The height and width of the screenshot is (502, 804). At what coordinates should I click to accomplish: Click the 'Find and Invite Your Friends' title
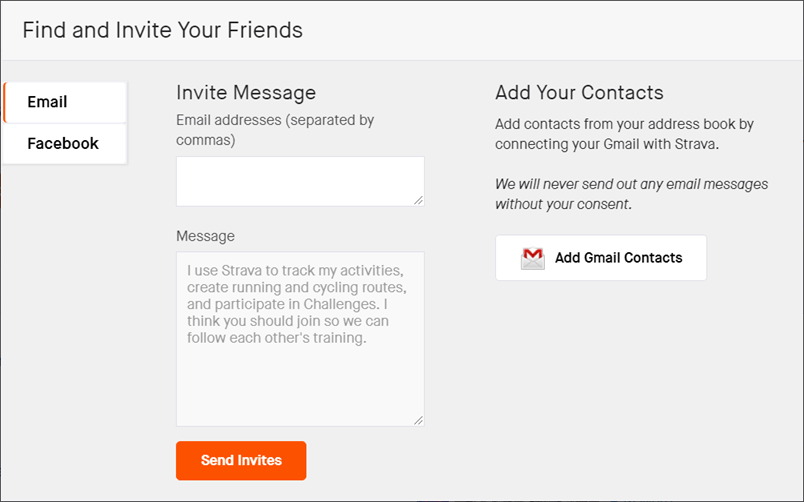162,30
